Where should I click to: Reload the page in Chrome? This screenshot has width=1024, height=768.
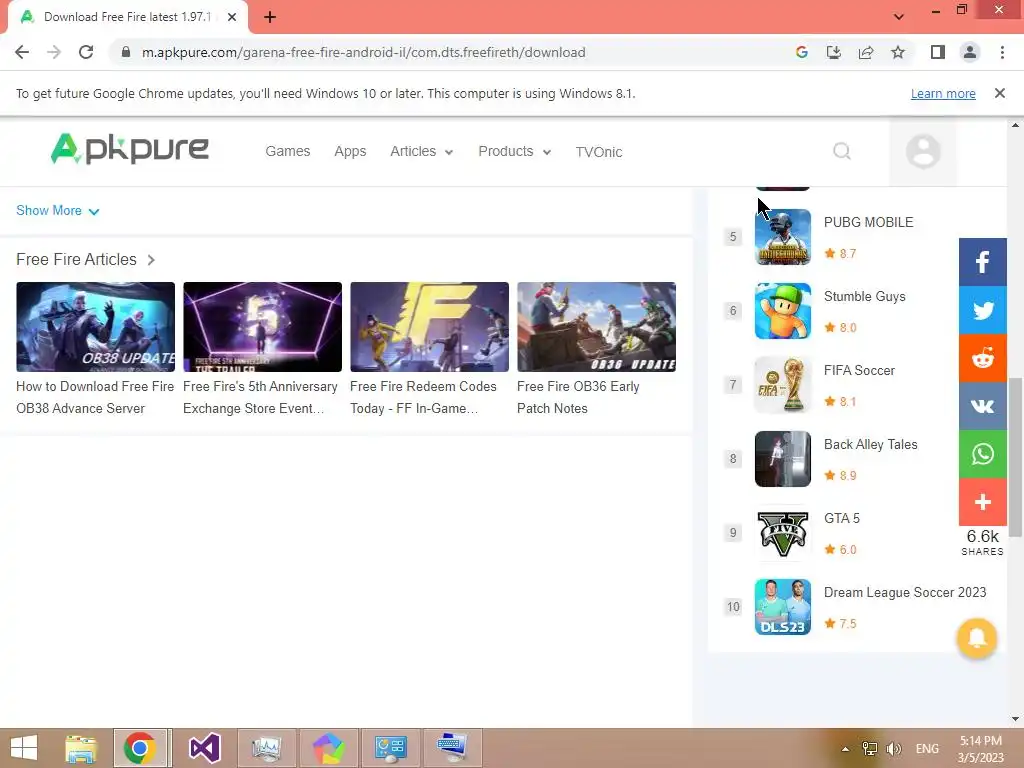86,52
